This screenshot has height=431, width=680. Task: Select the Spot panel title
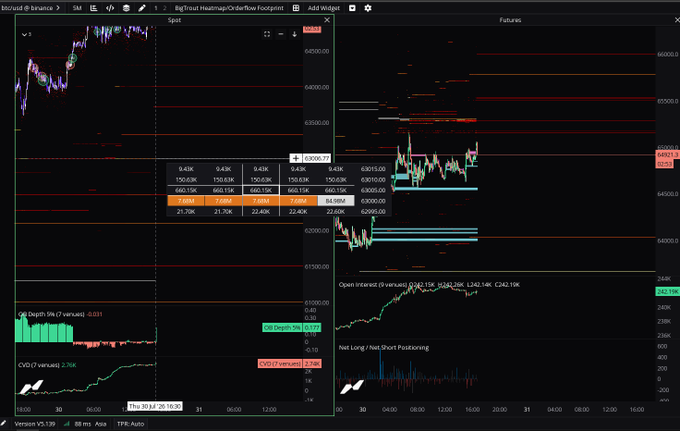(174, 20)
